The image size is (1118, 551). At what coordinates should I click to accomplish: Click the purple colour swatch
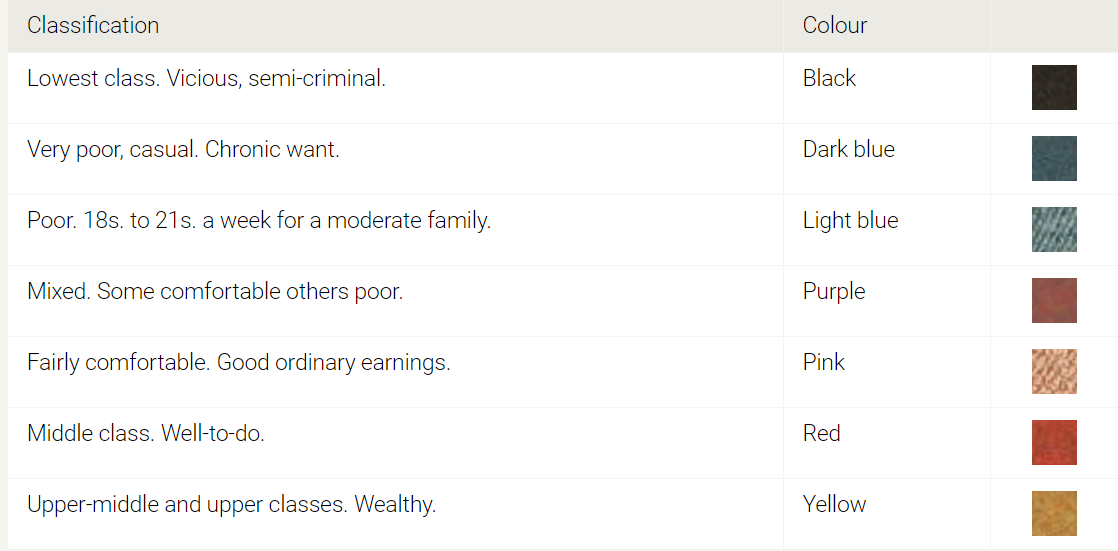(x=1054, y=300)
